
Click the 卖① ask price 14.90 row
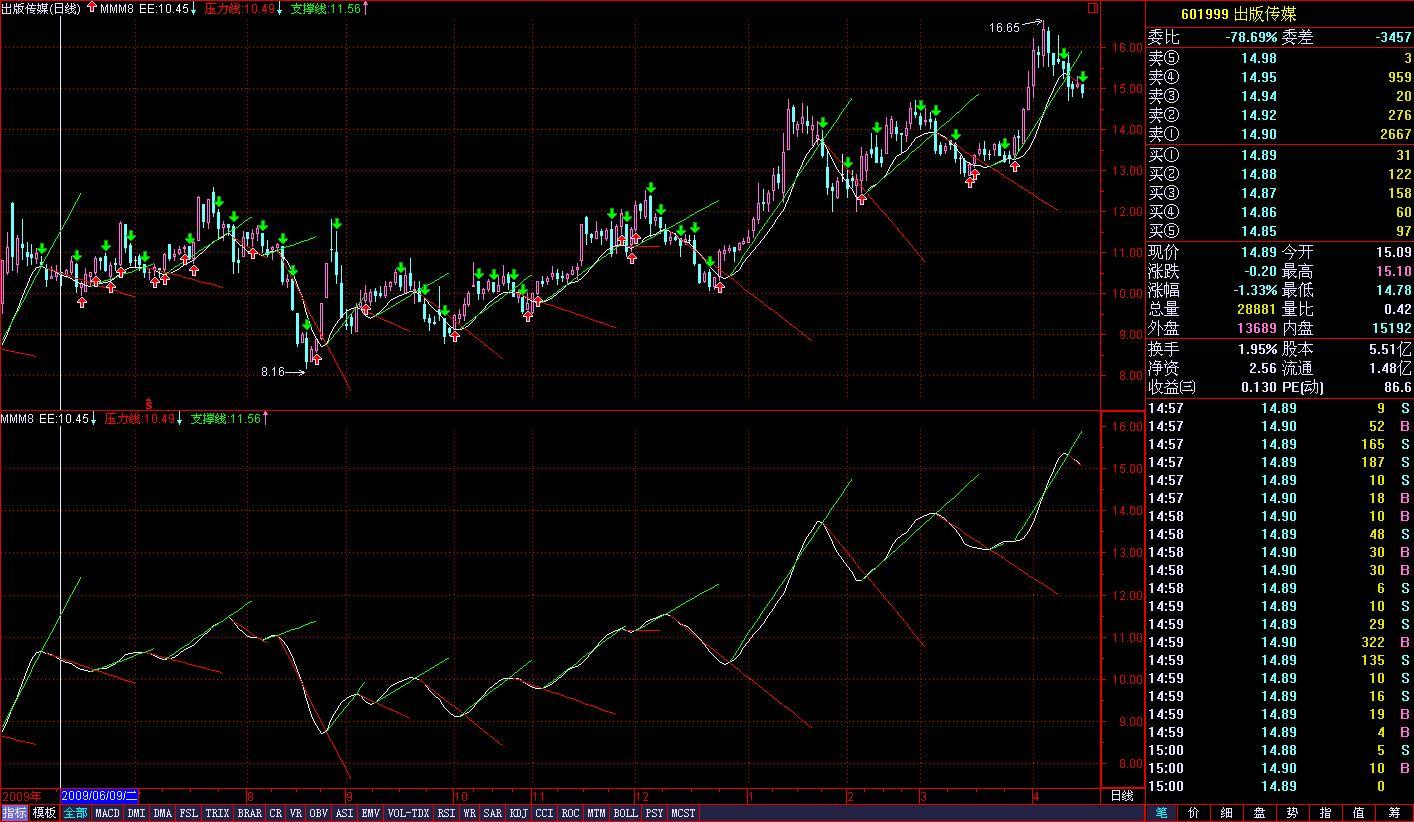tap(1280, 134)
